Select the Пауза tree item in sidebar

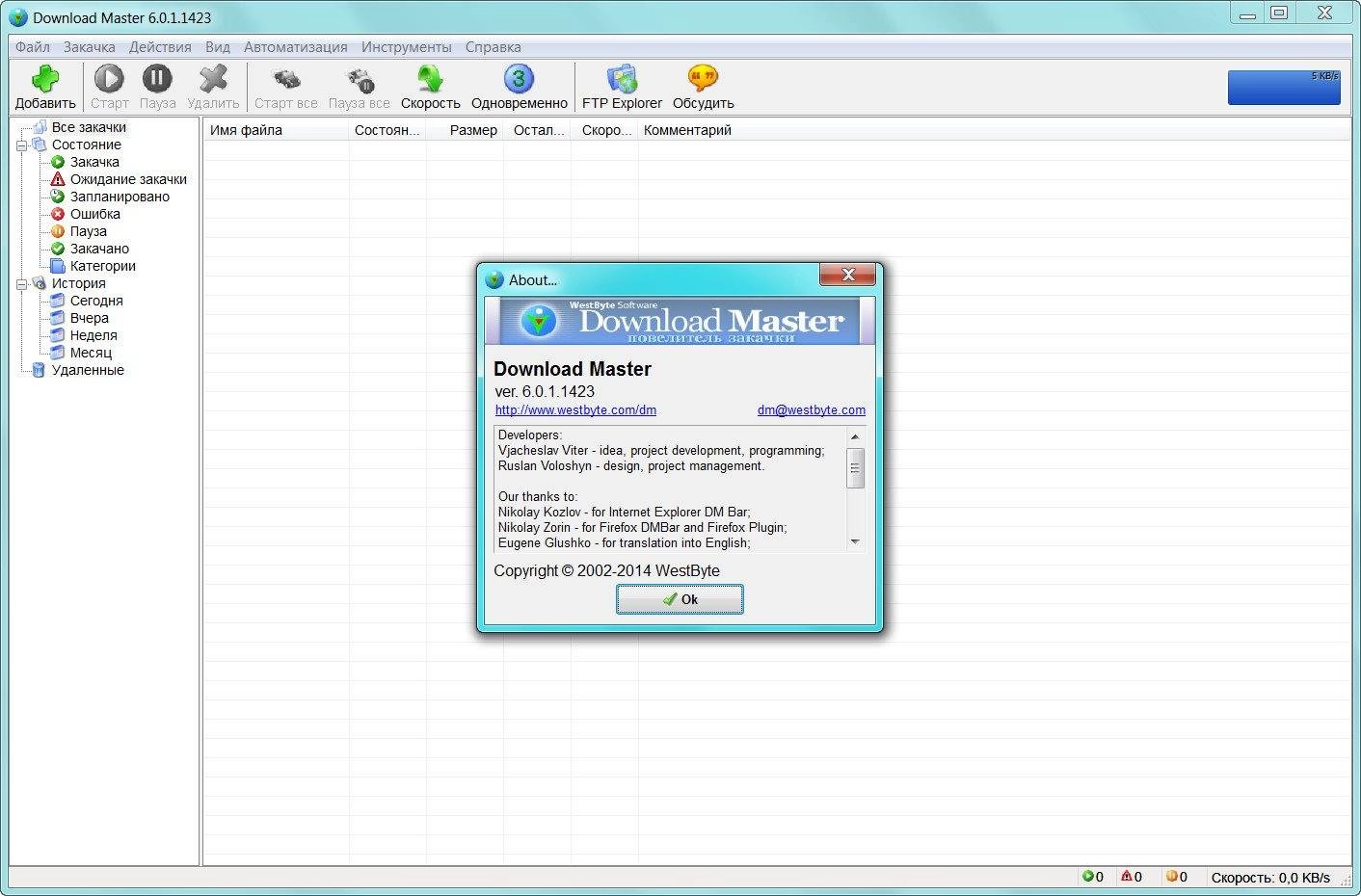(88, 231)
